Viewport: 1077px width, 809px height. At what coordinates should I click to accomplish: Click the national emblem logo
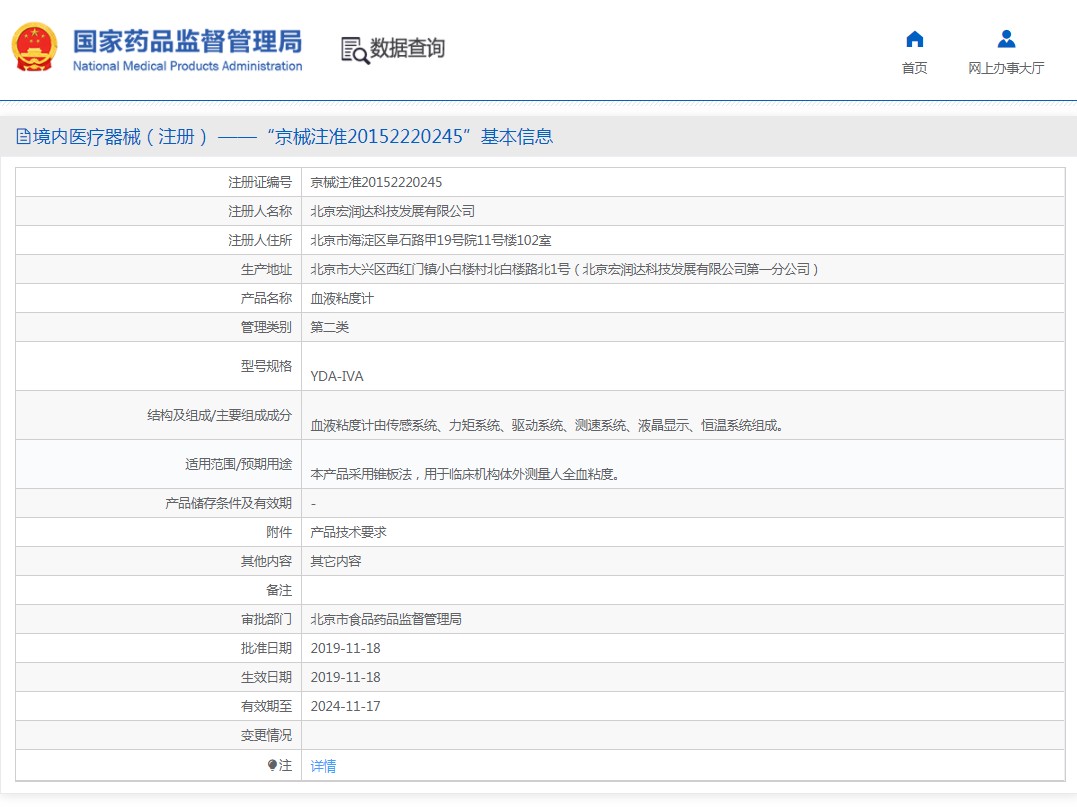[x=34, y=47]
